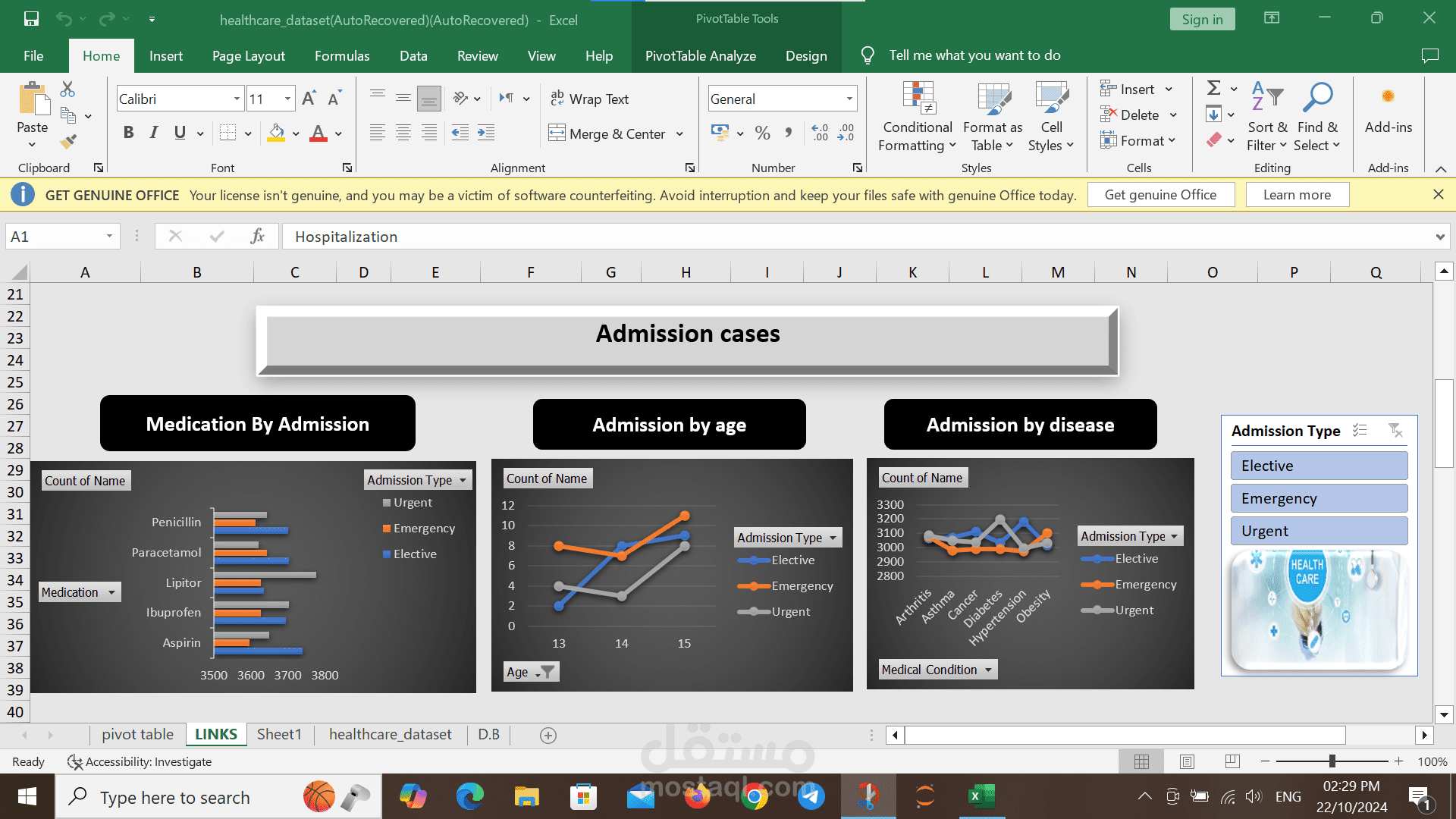Click the Cut scissors icon
Viewport: 1456px width, 819px height.
pyautogui.click(x=67, y=89)
